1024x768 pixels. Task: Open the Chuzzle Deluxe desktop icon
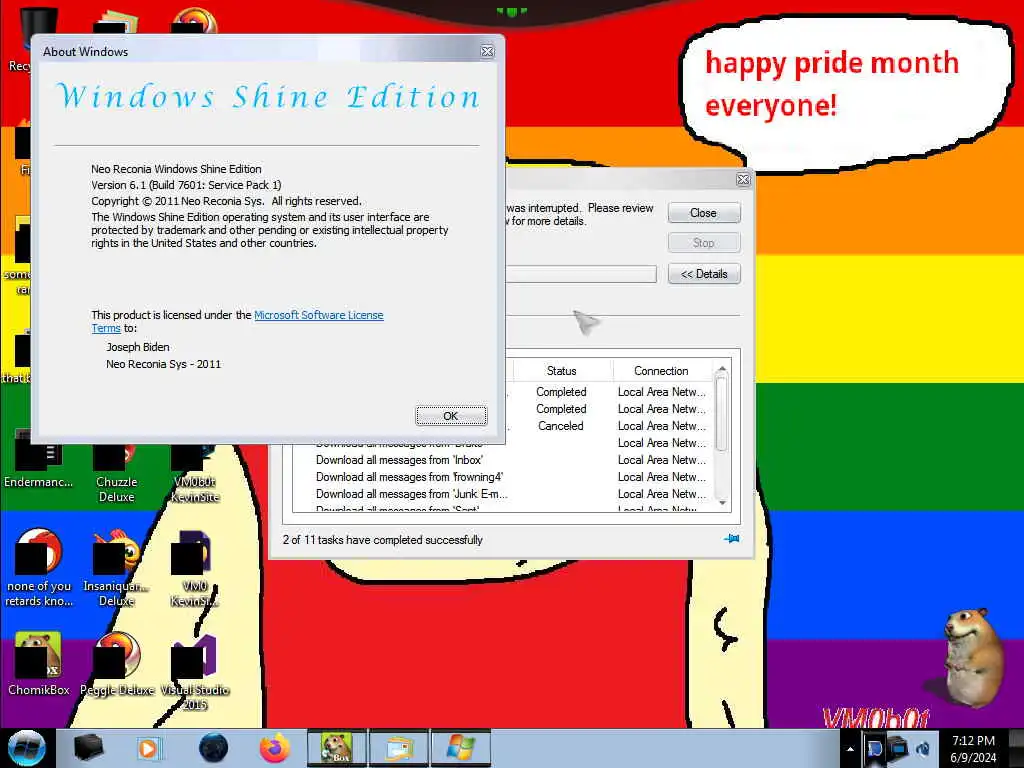[116, 472]
